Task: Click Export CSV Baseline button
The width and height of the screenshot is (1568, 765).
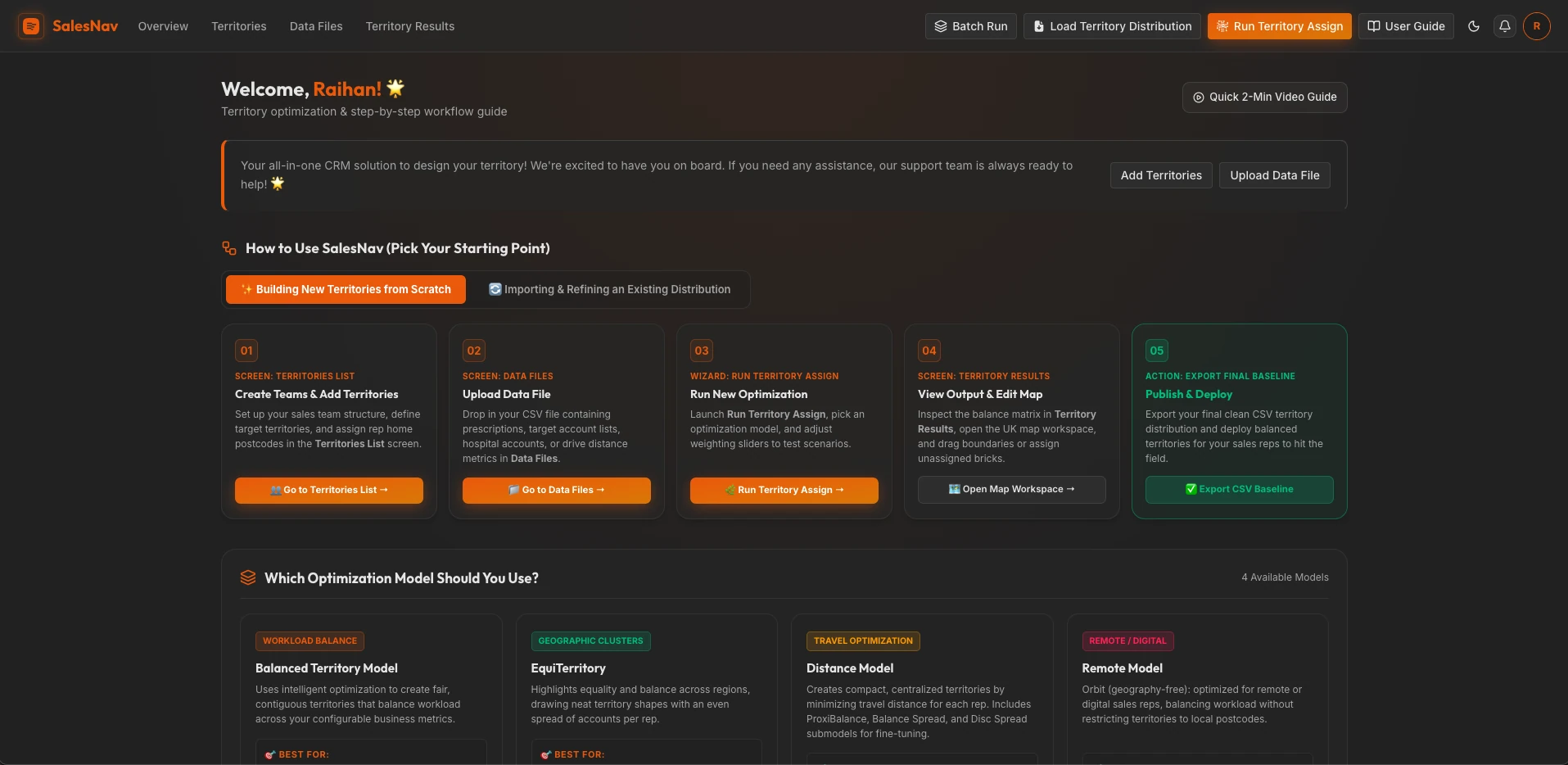Action: (x=1240, y=489)
